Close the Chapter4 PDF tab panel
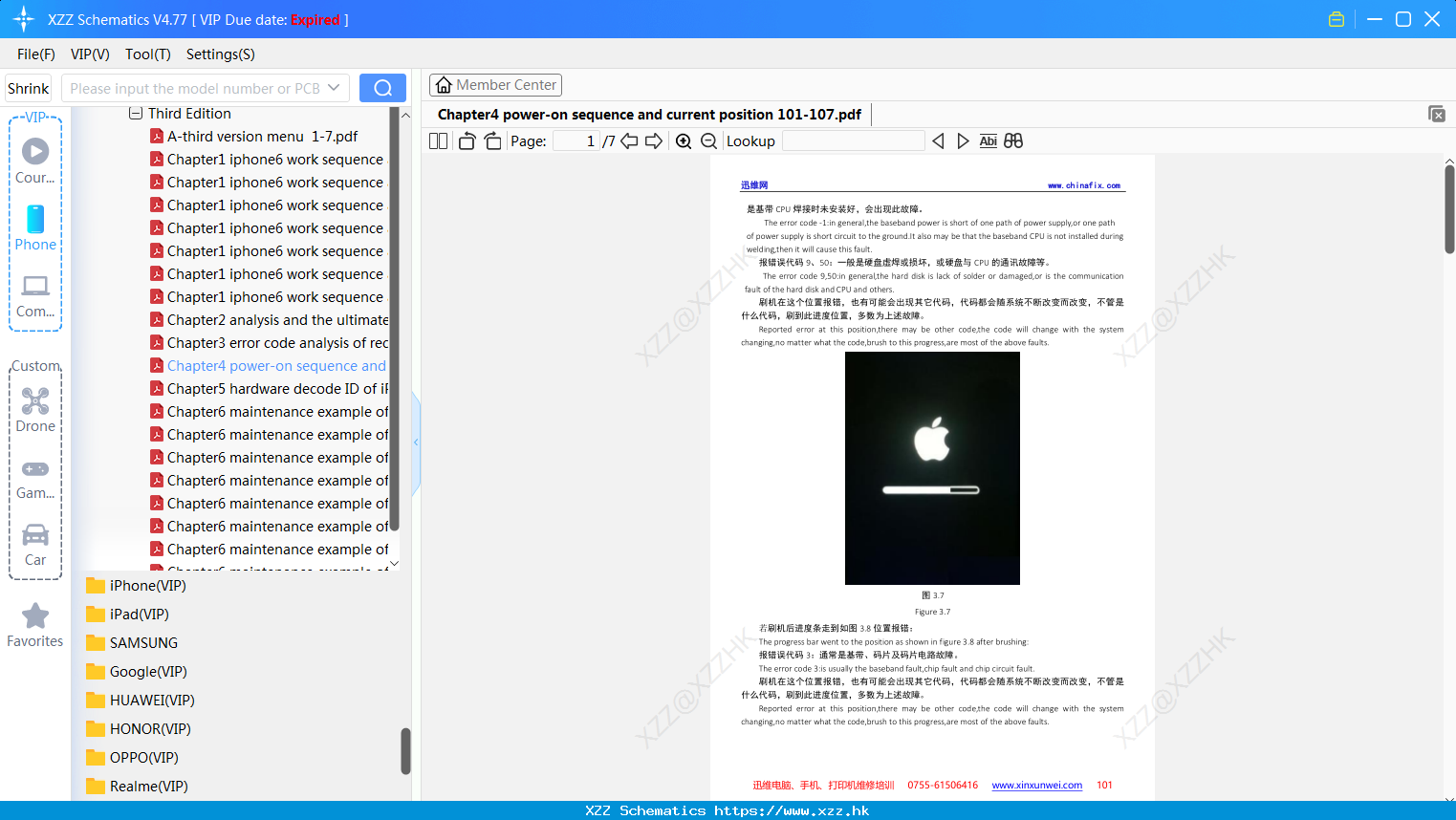This screenshot has width=1456, height=820. click(1437, 114)
